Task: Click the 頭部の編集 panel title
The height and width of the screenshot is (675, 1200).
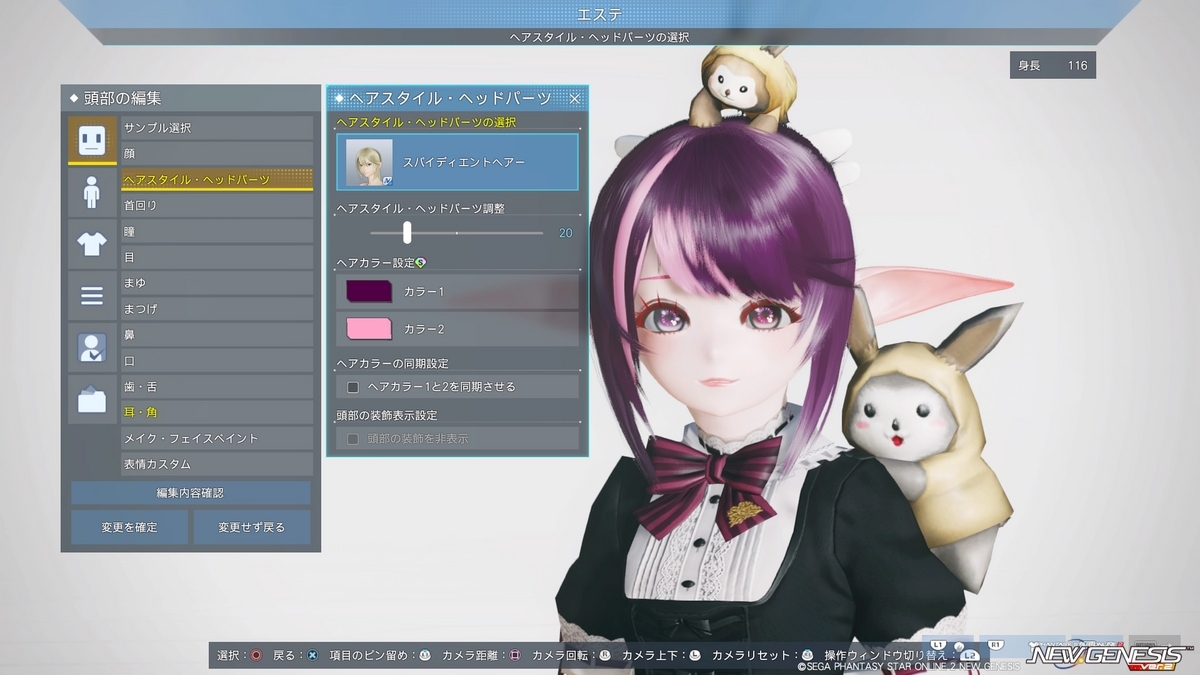Action: click(123, 98)
